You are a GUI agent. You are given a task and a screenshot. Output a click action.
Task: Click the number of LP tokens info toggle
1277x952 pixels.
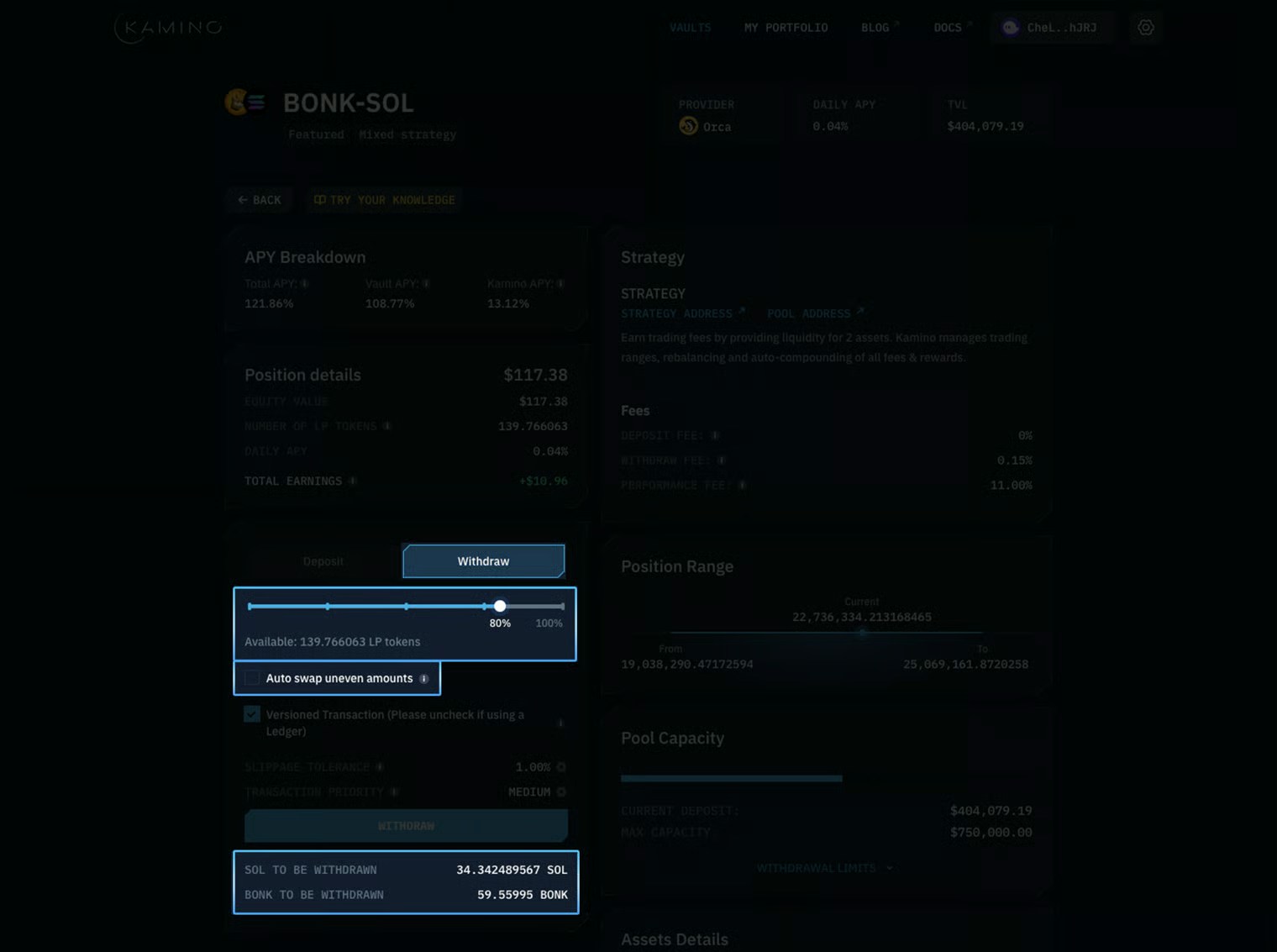click(387, 426)
